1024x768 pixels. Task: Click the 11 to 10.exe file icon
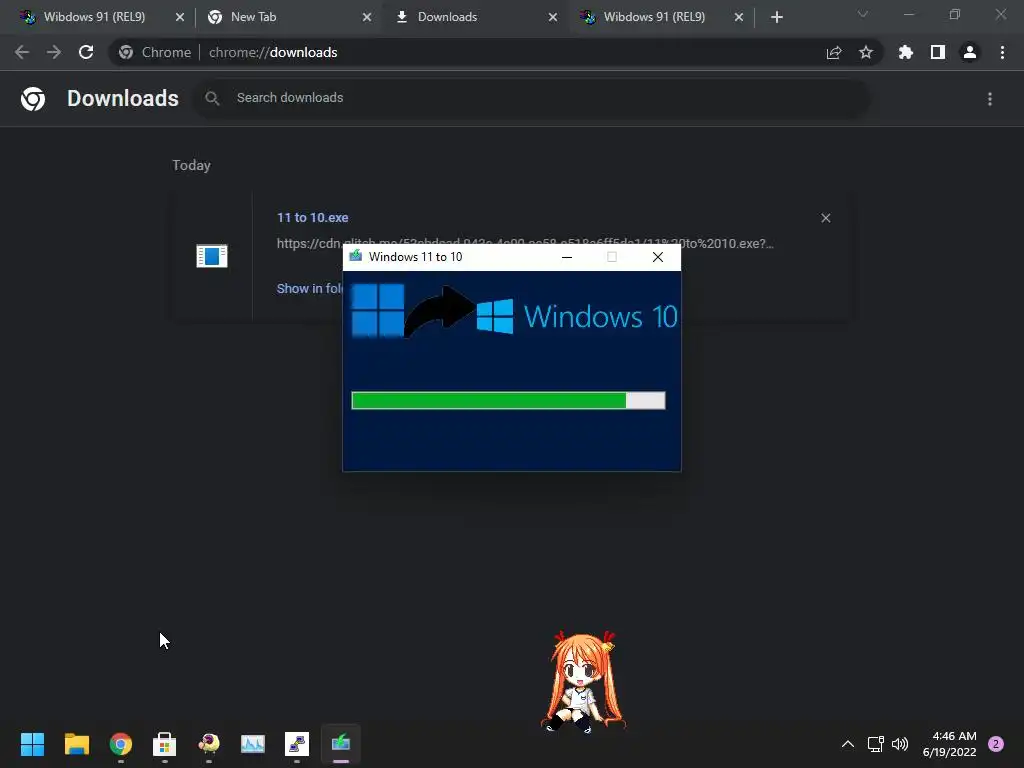point(212,255)
